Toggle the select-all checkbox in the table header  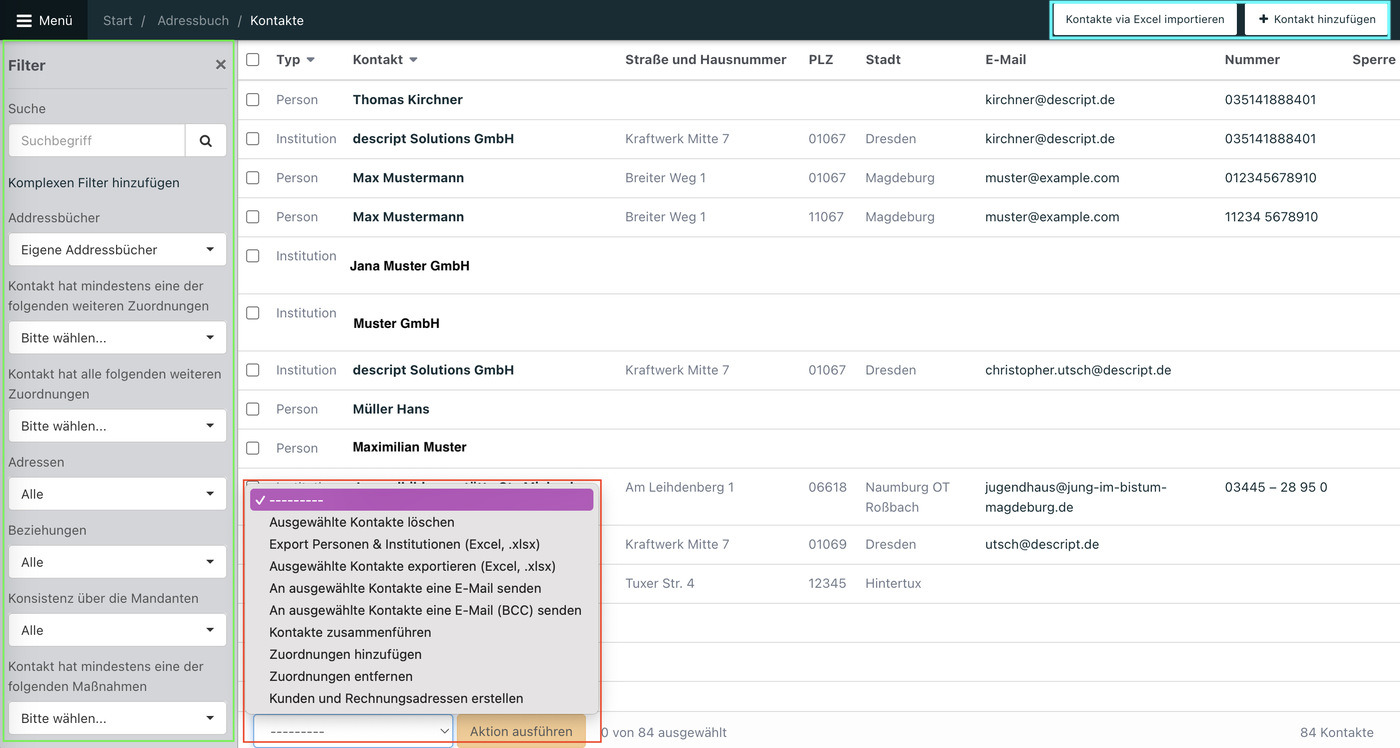tap(253, 59)
